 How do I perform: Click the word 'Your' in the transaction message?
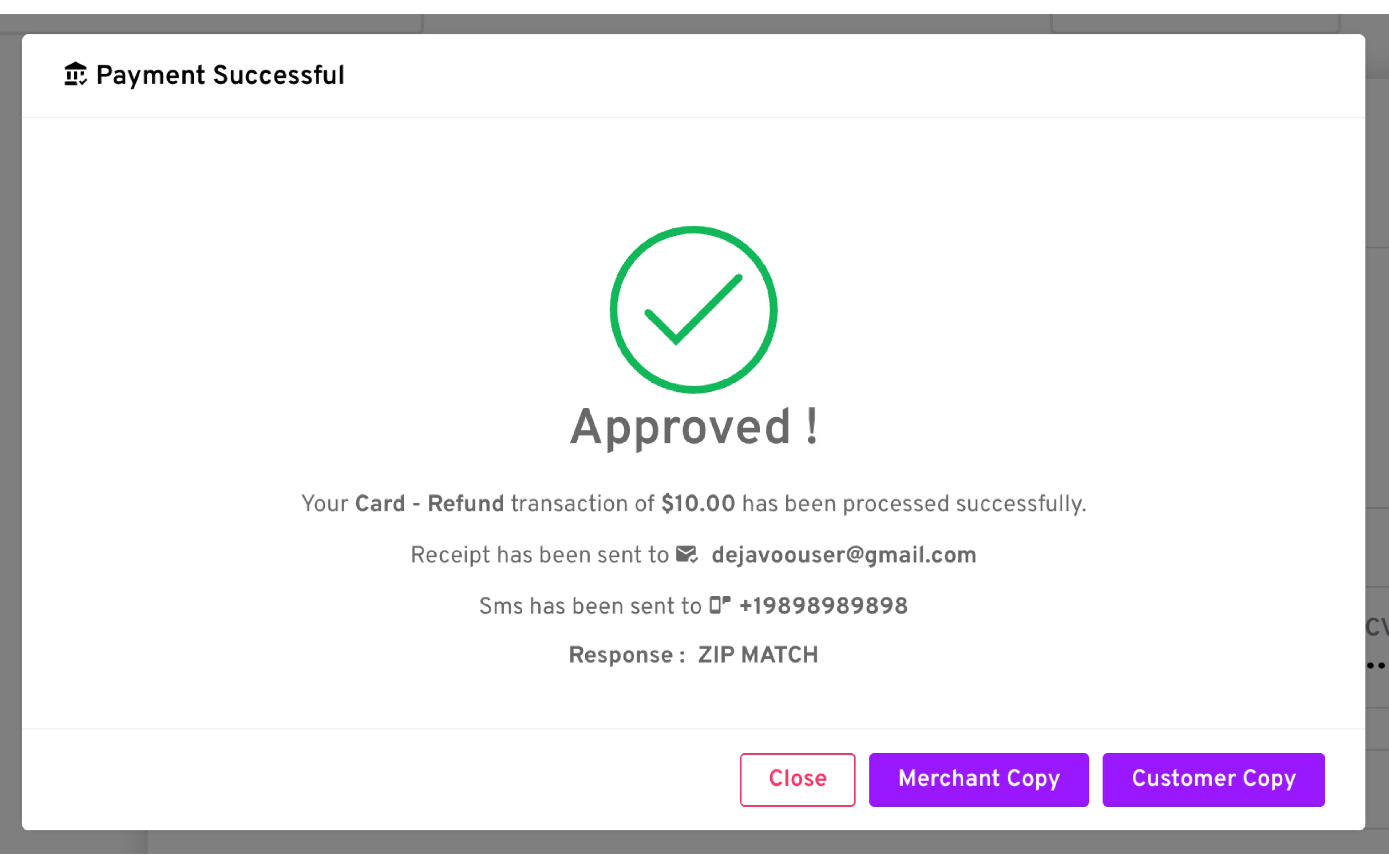click(x=325, y=504)
